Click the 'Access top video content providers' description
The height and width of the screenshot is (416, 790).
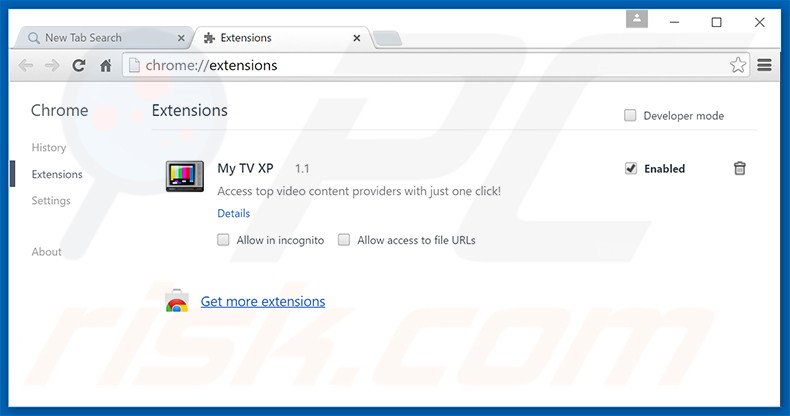[359, 191]
